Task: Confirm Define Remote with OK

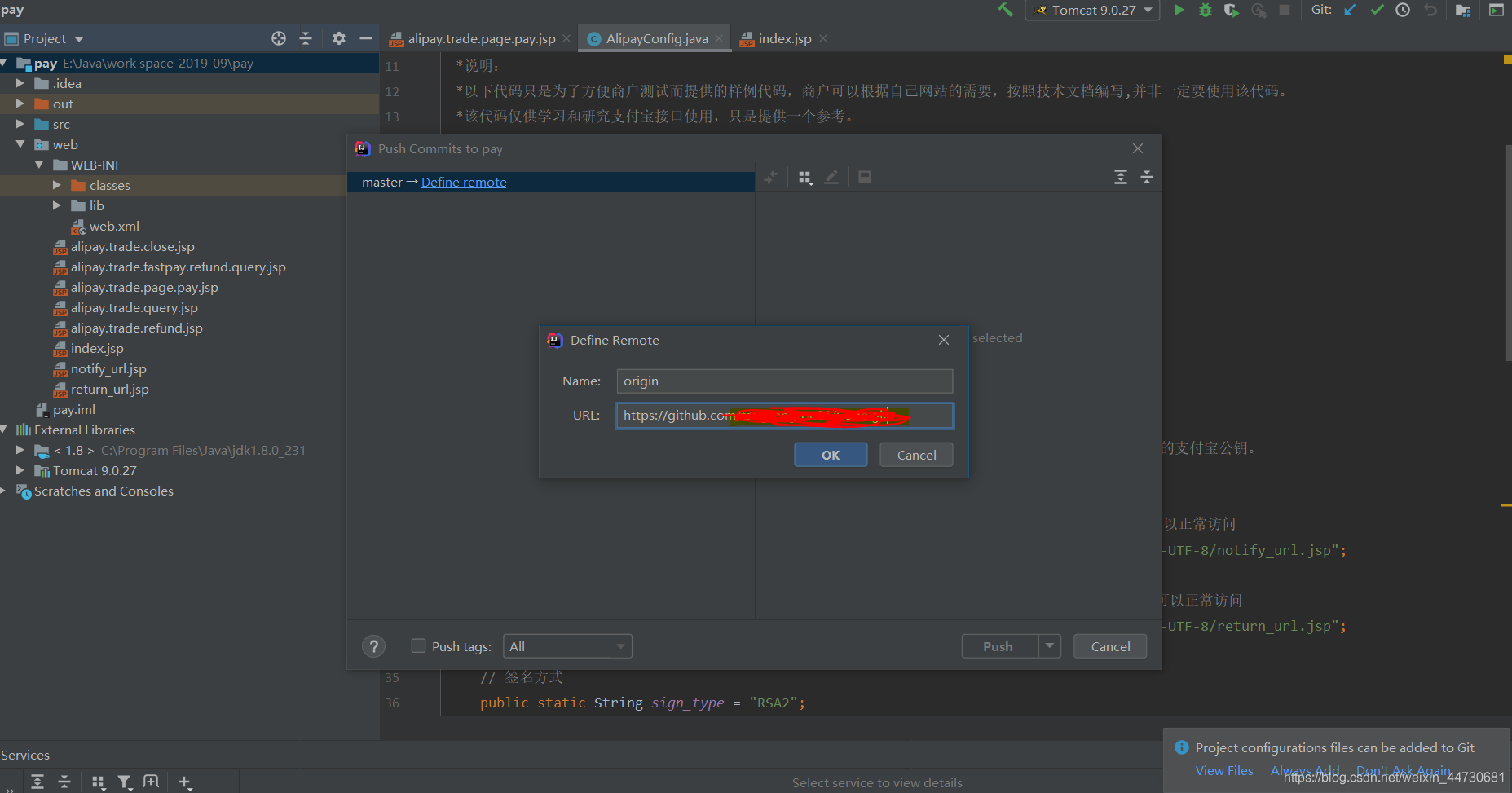Action: (831, 455)
